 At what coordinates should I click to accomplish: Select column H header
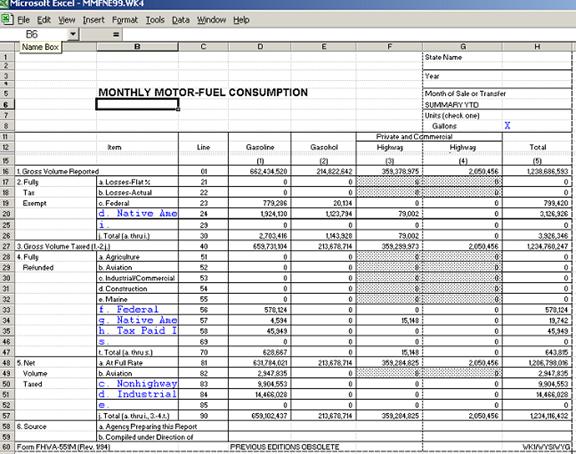[537, 47]
